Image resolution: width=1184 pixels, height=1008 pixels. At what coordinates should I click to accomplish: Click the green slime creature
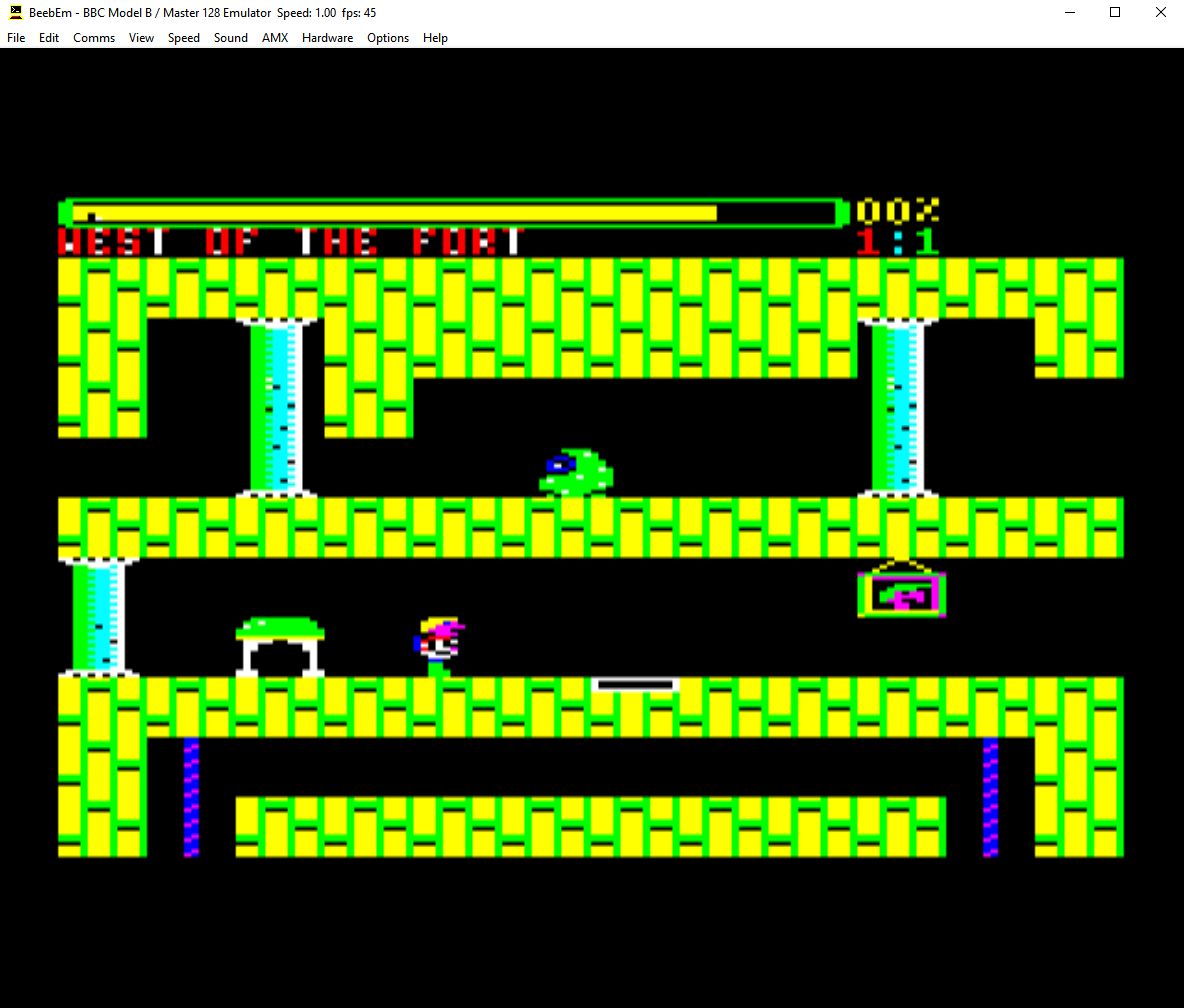pyautogui.click(x=575, y=470)
